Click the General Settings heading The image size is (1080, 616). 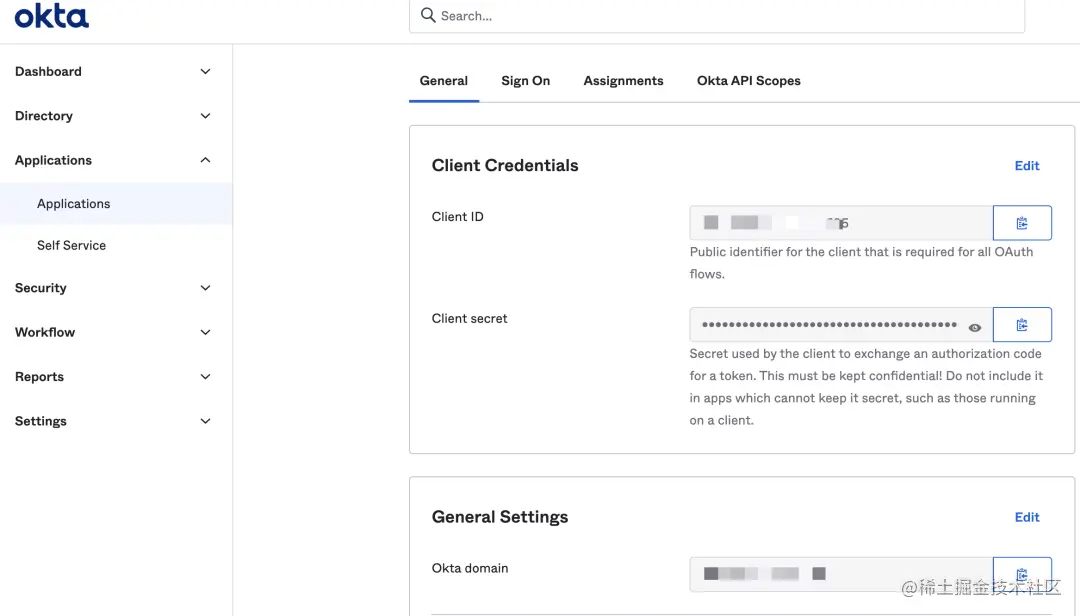tap(500, 517)
